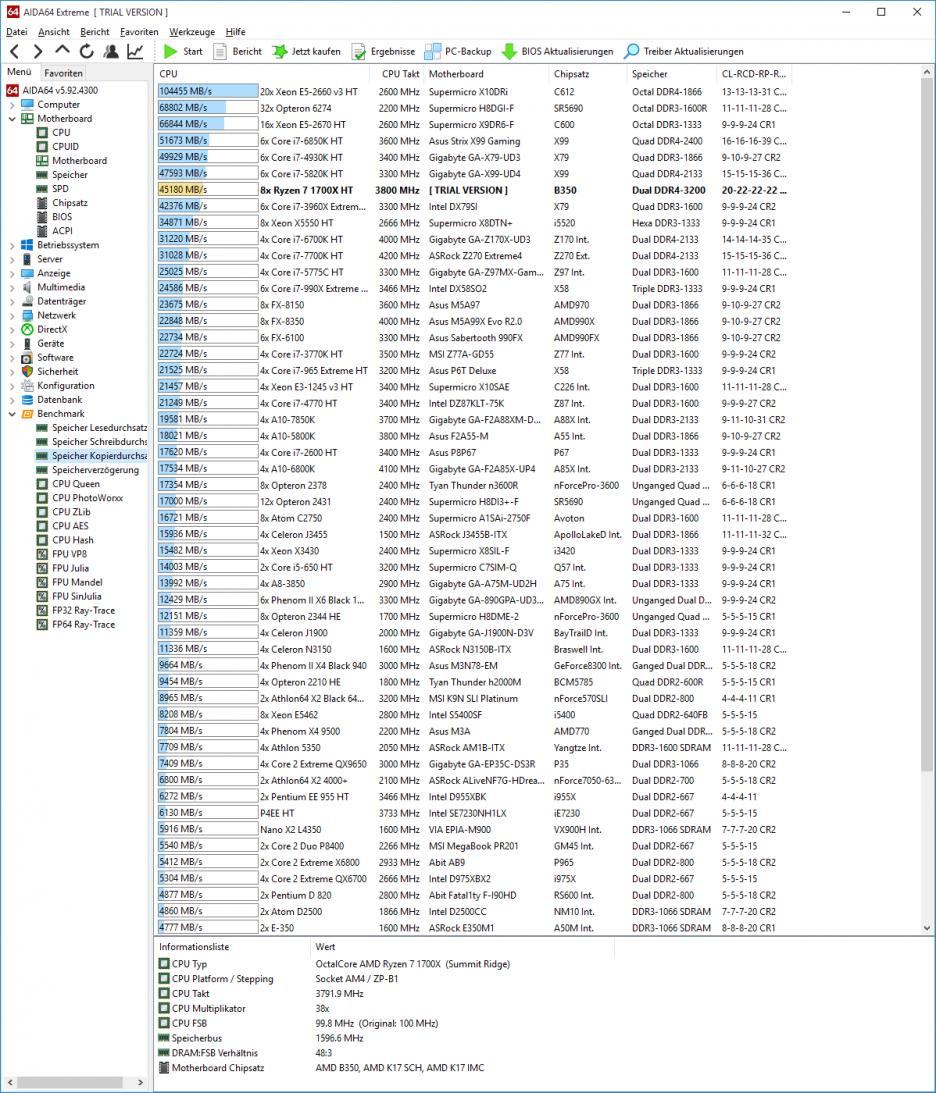
Task: Open FP64 Ray-Trace benchmark
Action: pyautogui.click(x=76, y=625)
